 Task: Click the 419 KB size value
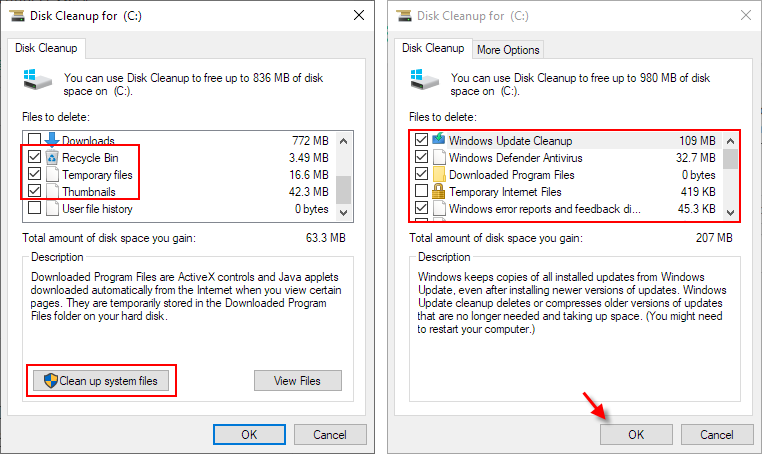point(698,192)
